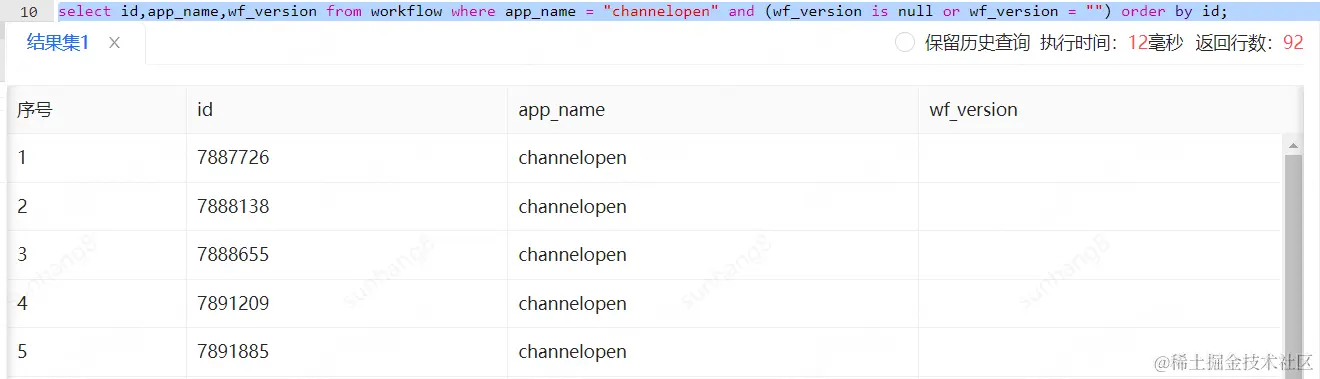Select the app_name column header
Viewport: 1320px width, 379px height.
click(713, 110)
